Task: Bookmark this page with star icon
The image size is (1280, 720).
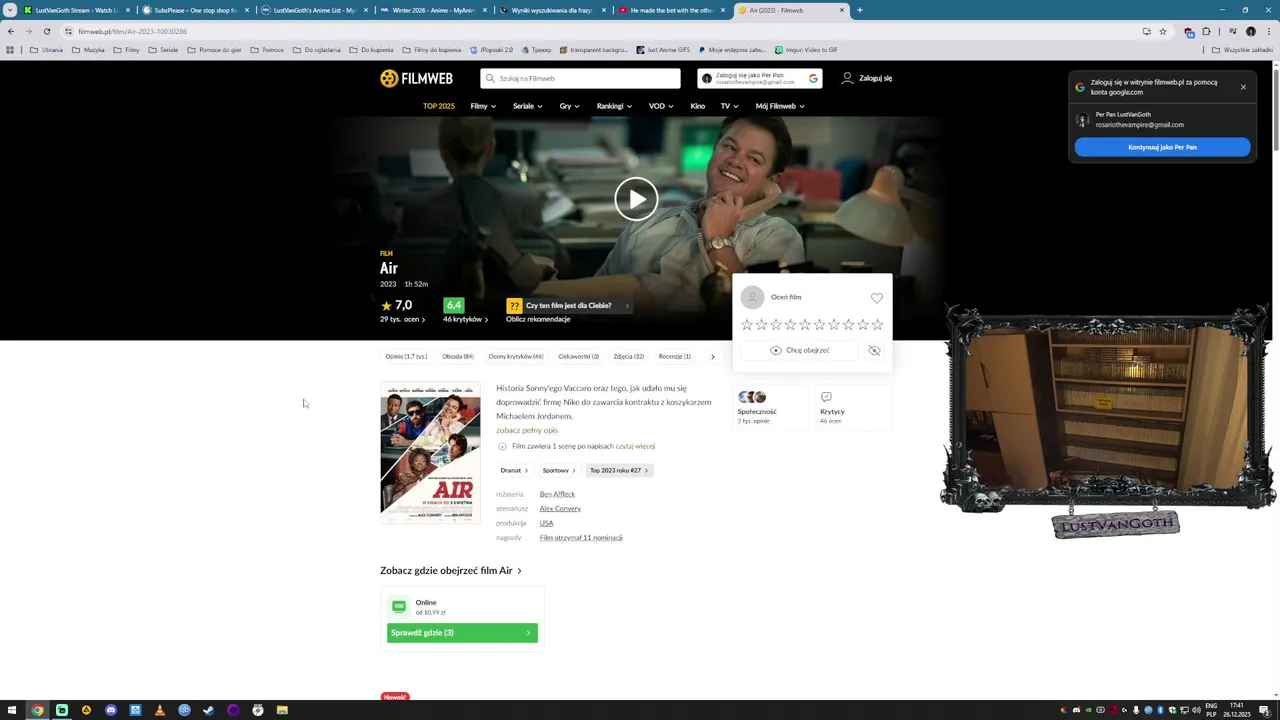Action: point(1163,31)
